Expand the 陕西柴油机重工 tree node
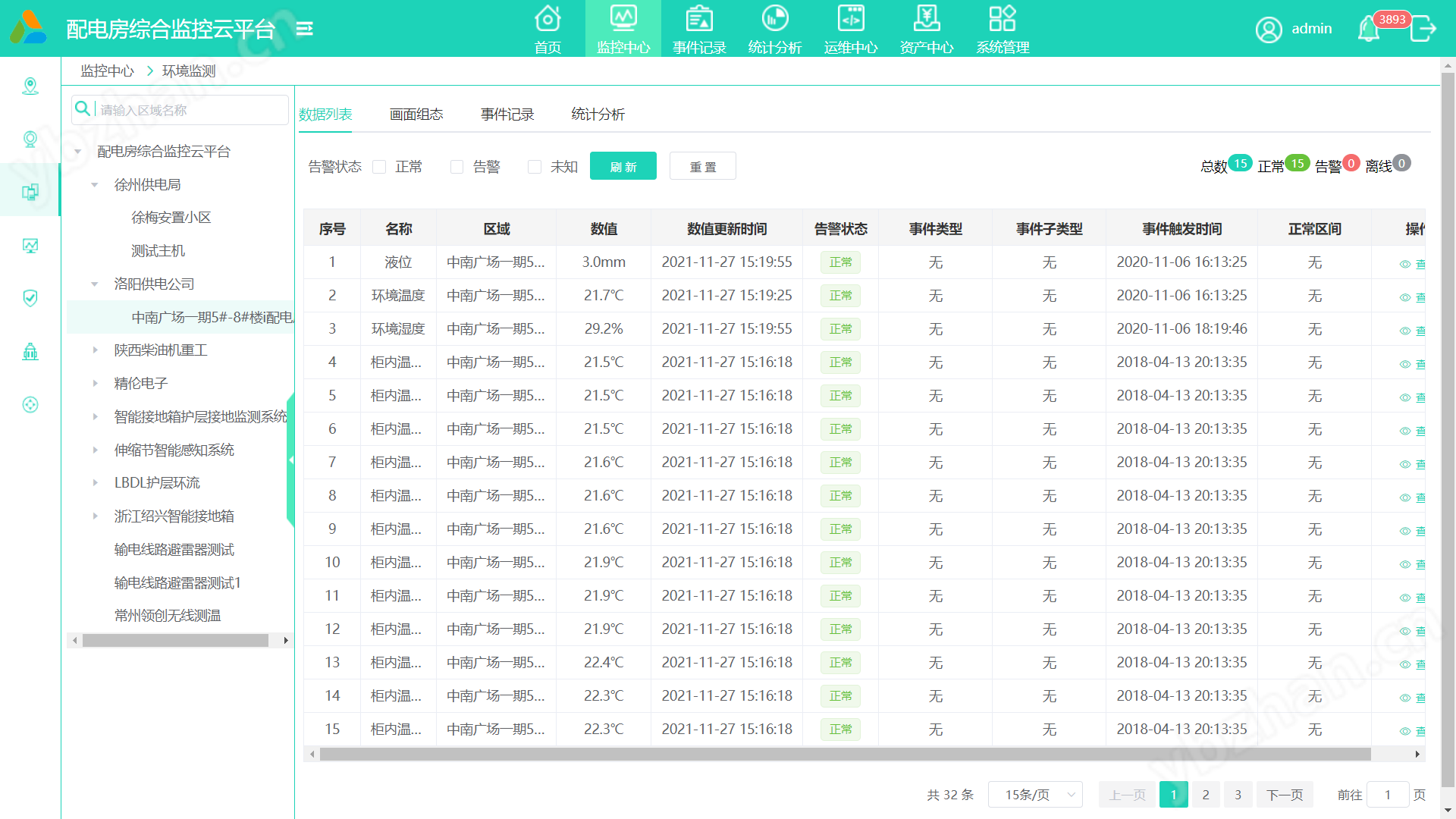1456x819 pixels. pyautogui.click(x=95, y=350)
